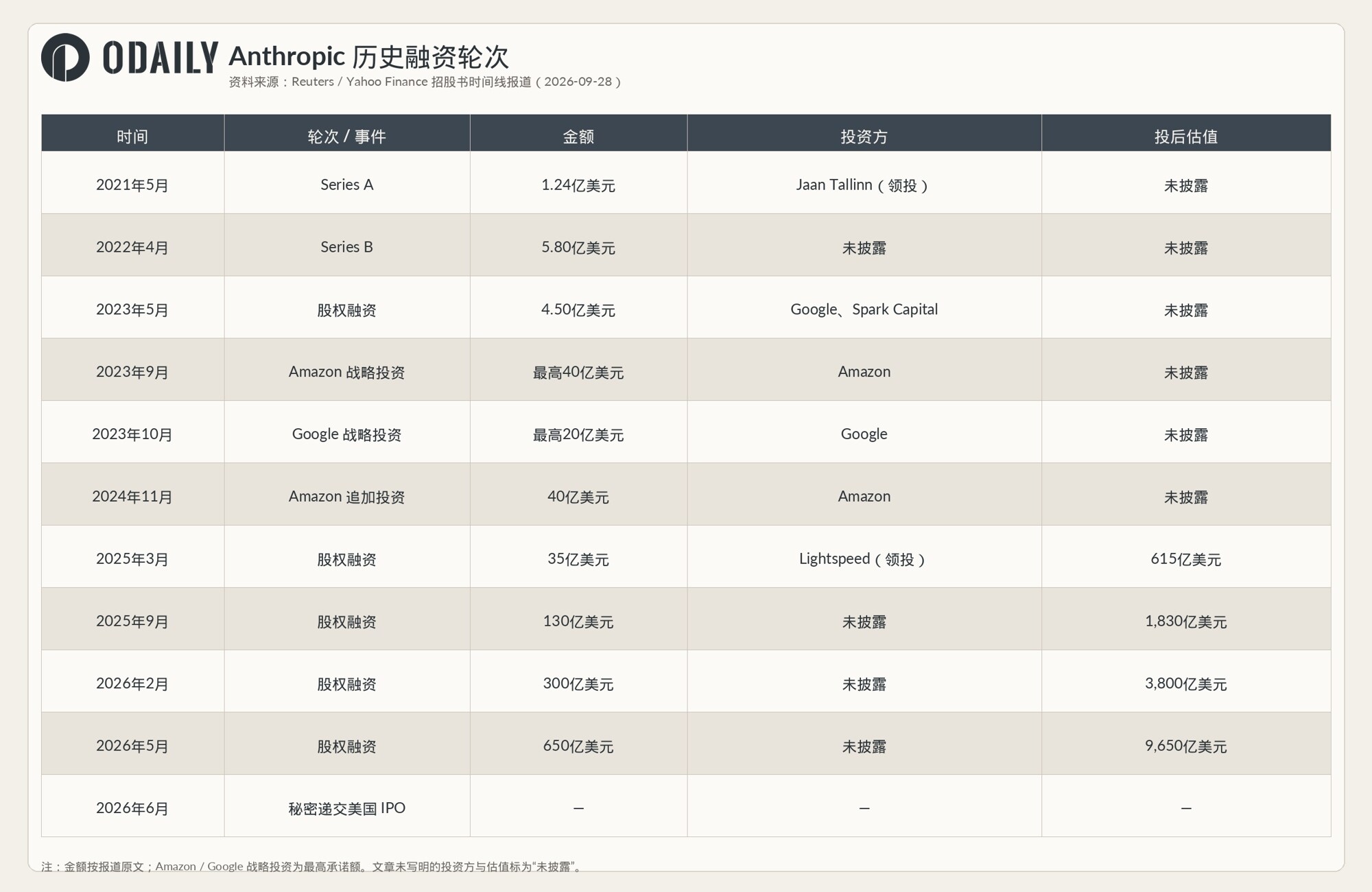Image resolution: width=1372 pixels, height=892 pixels.
Task: Click the "投后估值" column header
Action: tap(1186, 133)
